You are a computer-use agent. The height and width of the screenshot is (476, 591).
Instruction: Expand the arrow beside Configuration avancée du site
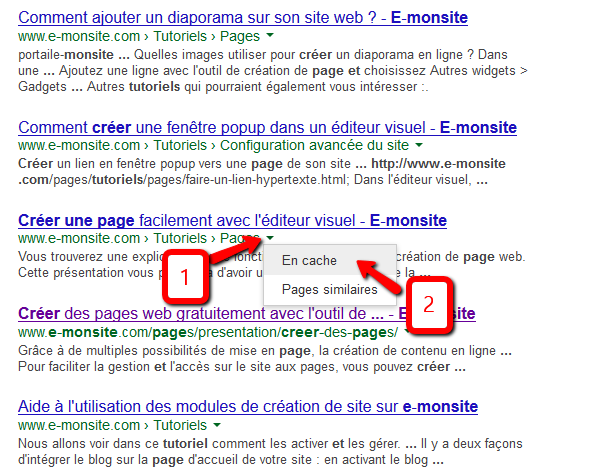tap(419, 145)
